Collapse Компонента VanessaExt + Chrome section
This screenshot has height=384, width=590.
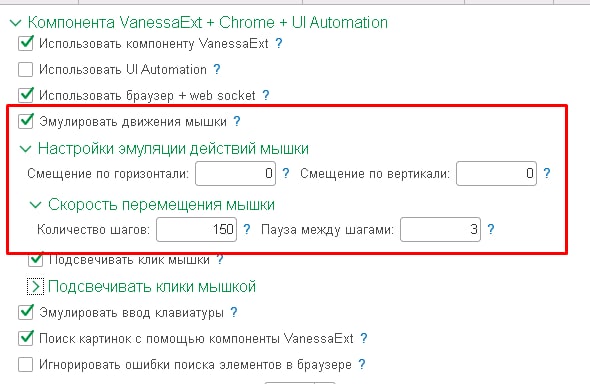coord(15,23)
